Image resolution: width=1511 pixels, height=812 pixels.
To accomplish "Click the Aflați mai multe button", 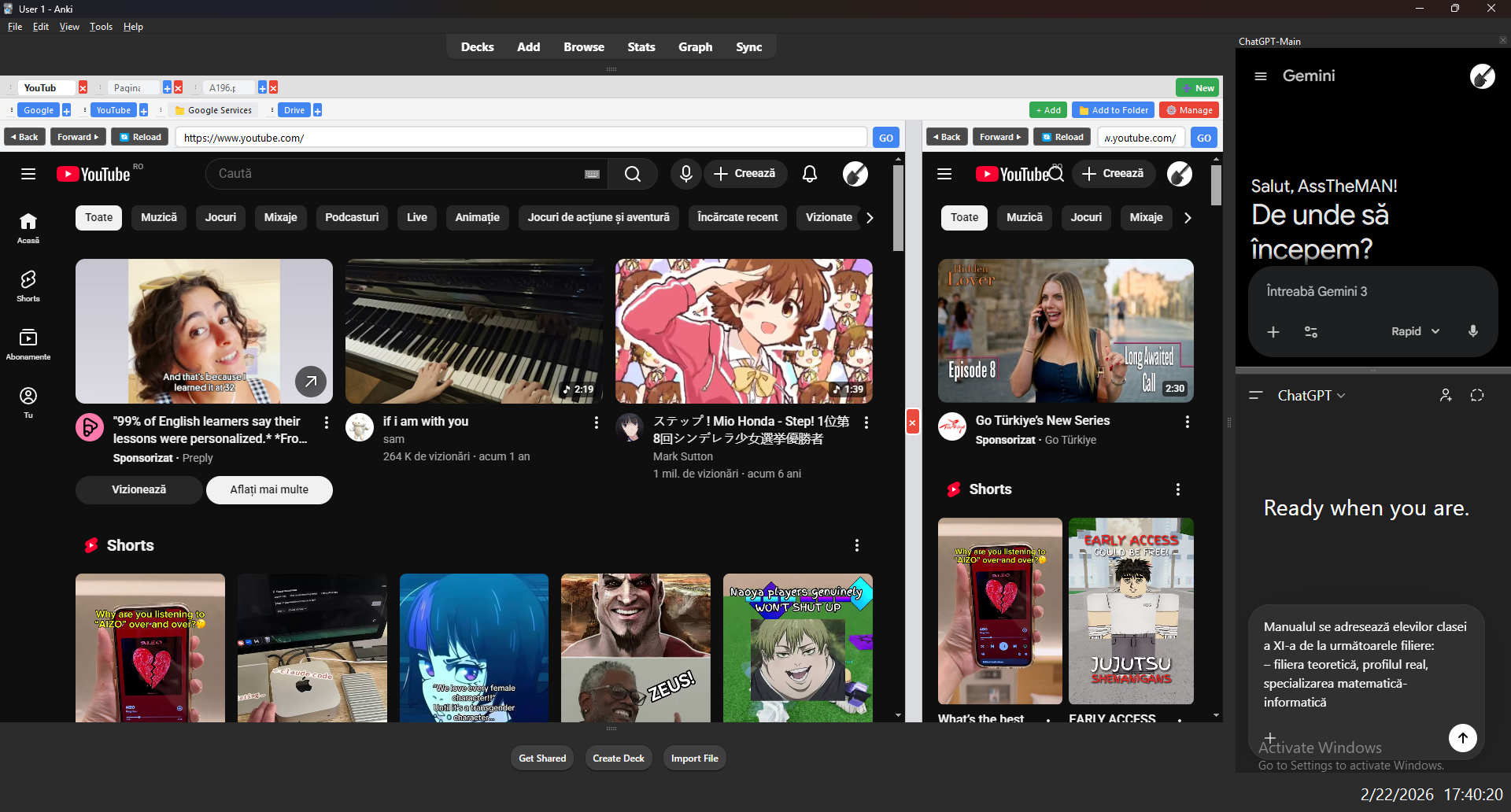I will coord(268,489).
